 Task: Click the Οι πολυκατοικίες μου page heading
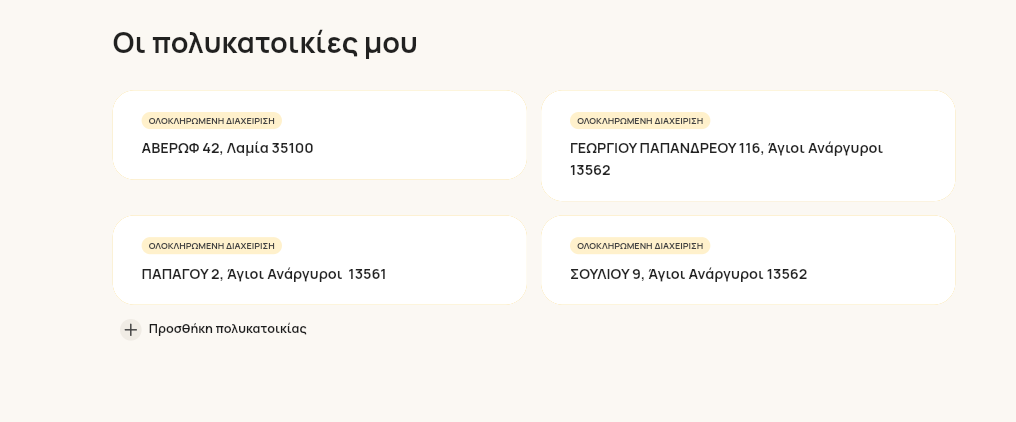tap(264, 43)
